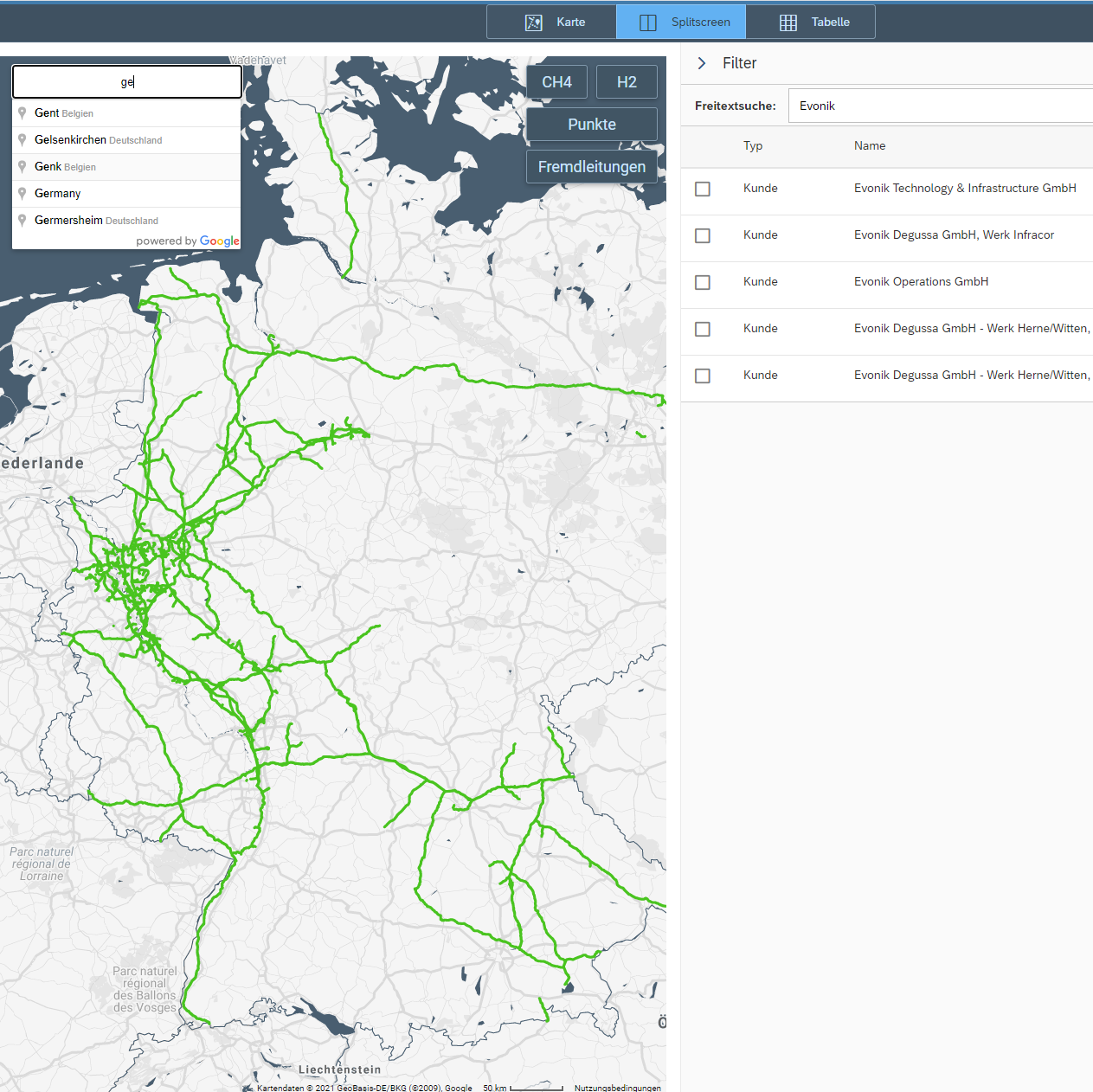Click the map search field containing "ge"
The width and height of the screenshot is (1093, 1092).
click(127, 82)
